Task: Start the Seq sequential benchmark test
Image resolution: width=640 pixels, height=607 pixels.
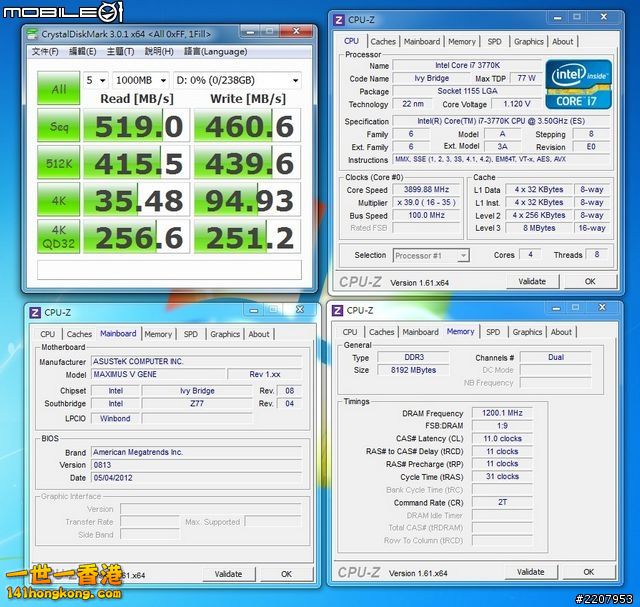Action: 59,126
